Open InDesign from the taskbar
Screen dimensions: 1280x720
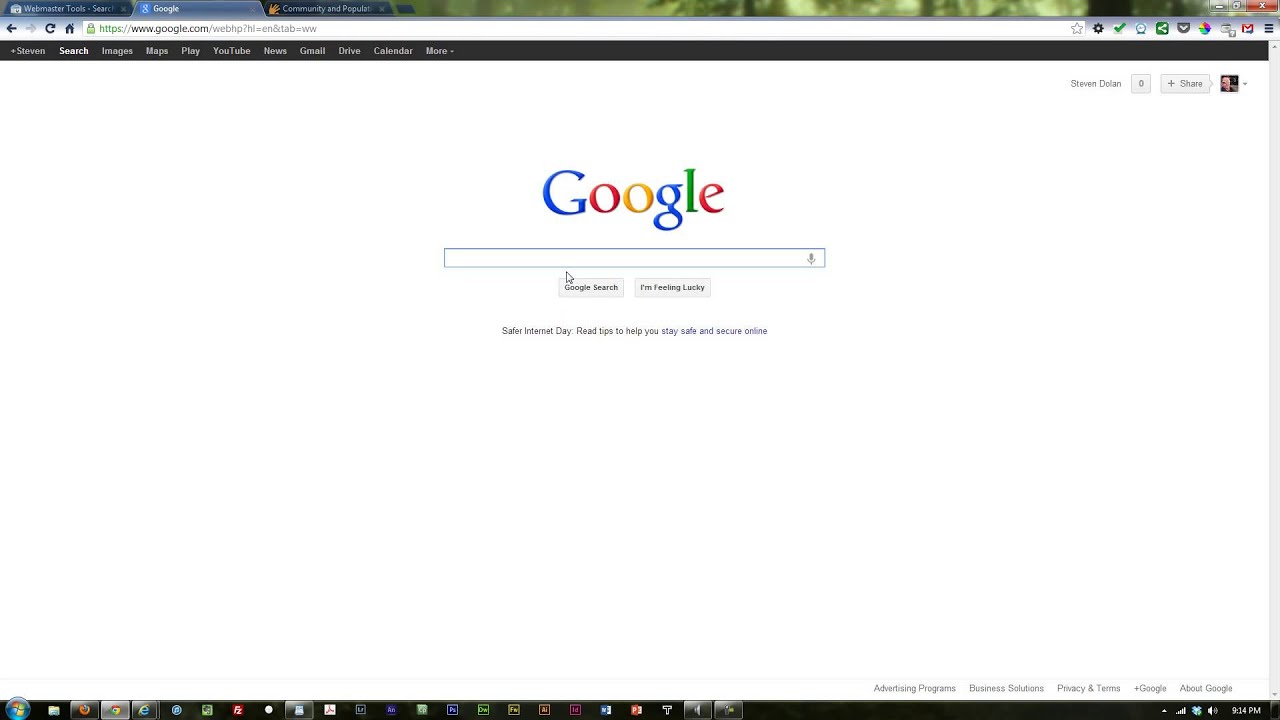coord(575,710)
